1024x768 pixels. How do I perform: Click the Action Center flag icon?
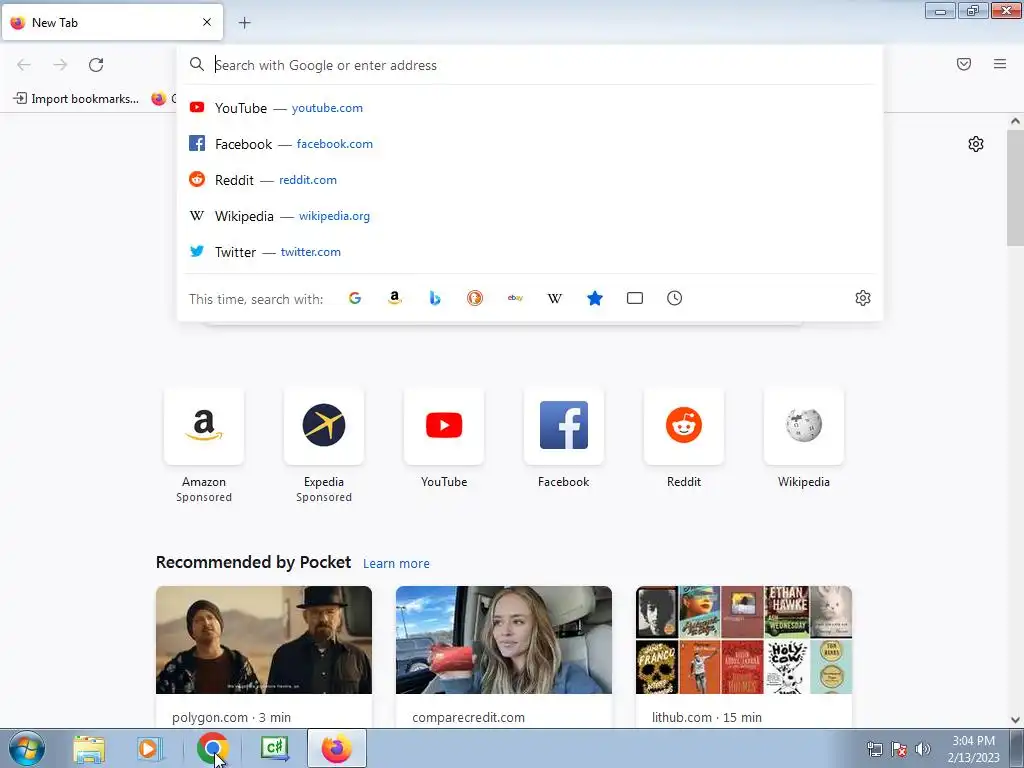pos(899,749)
